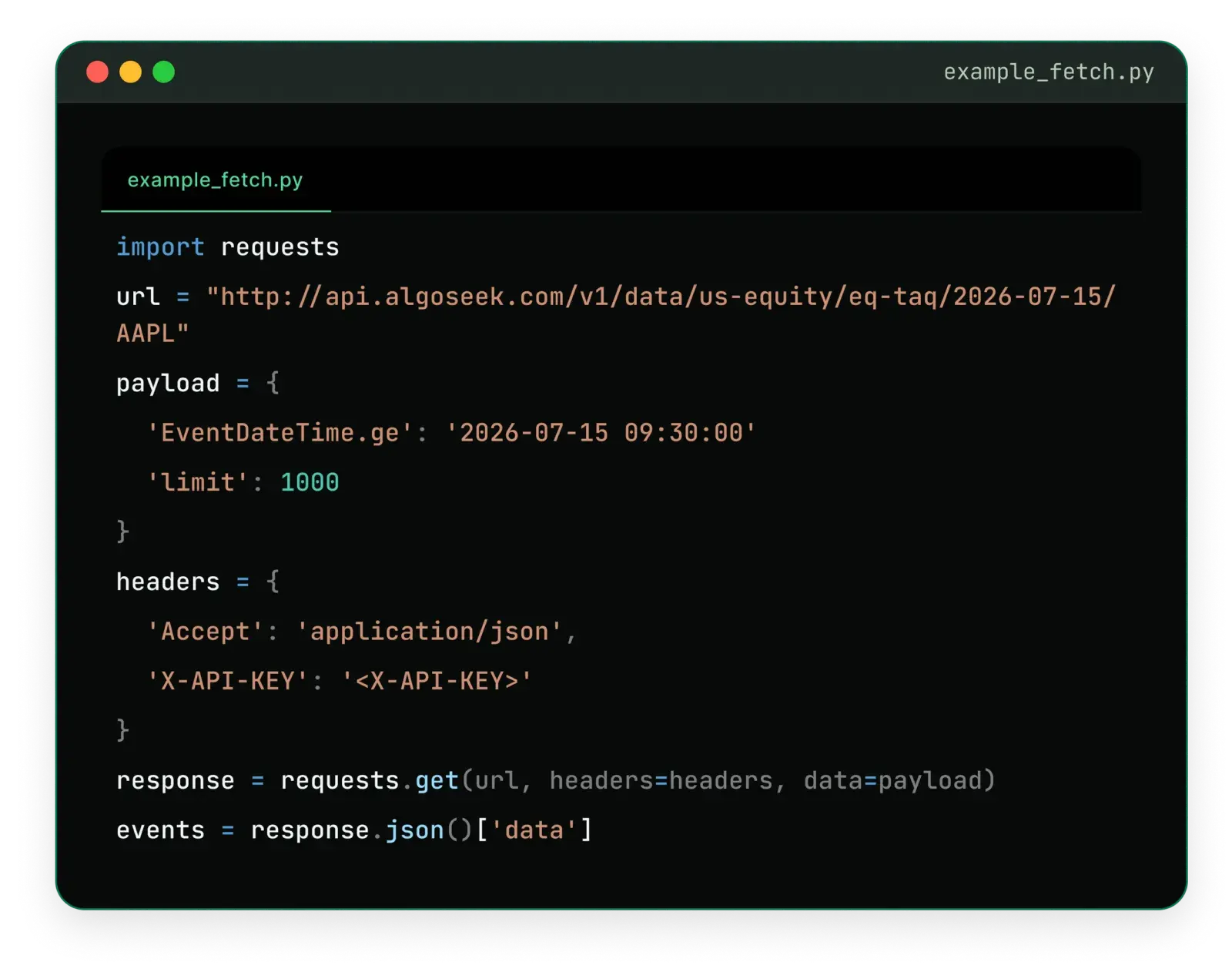This screenshot has height=969, width=1232.
Task: Click the yellow minimize window dot
Action: 130,72
